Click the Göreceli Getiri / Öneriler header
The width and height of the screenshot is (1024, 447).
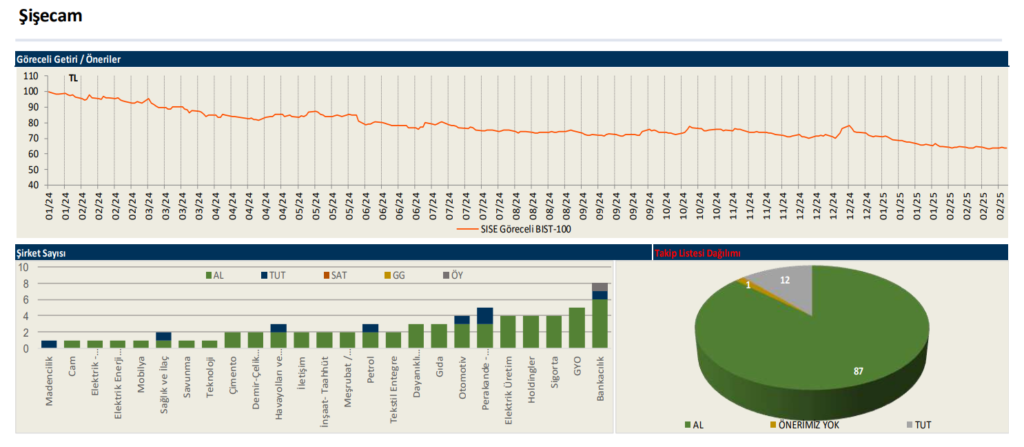click(x=69, y=59)
